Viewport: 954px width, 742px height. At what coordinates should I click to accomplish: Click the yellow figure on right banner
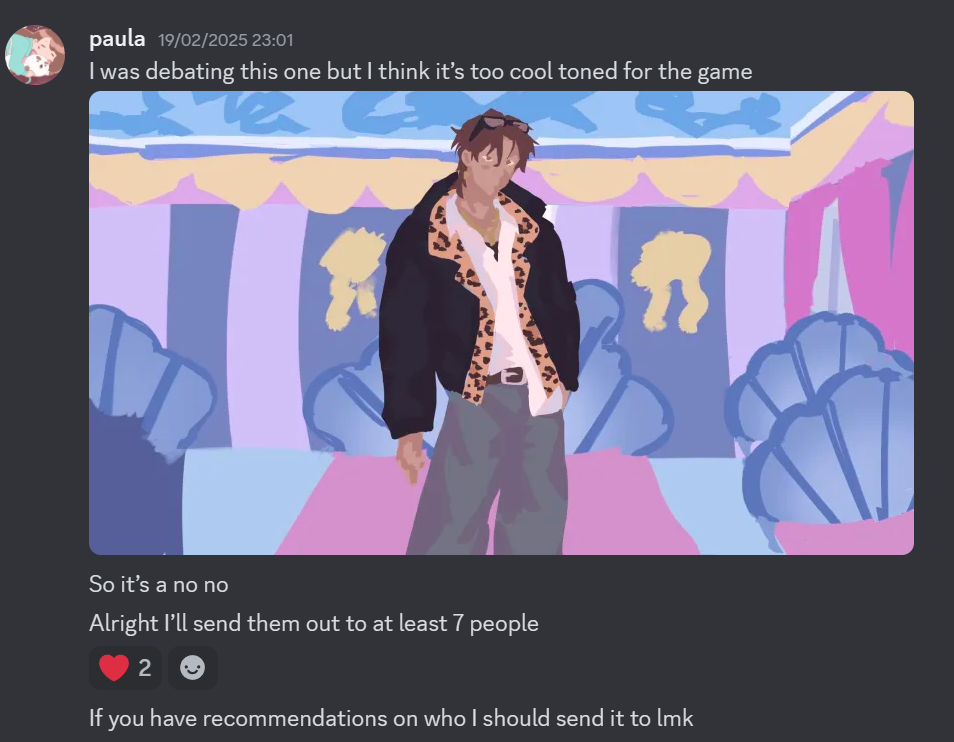pyautogui.click(x=672, y=281)
